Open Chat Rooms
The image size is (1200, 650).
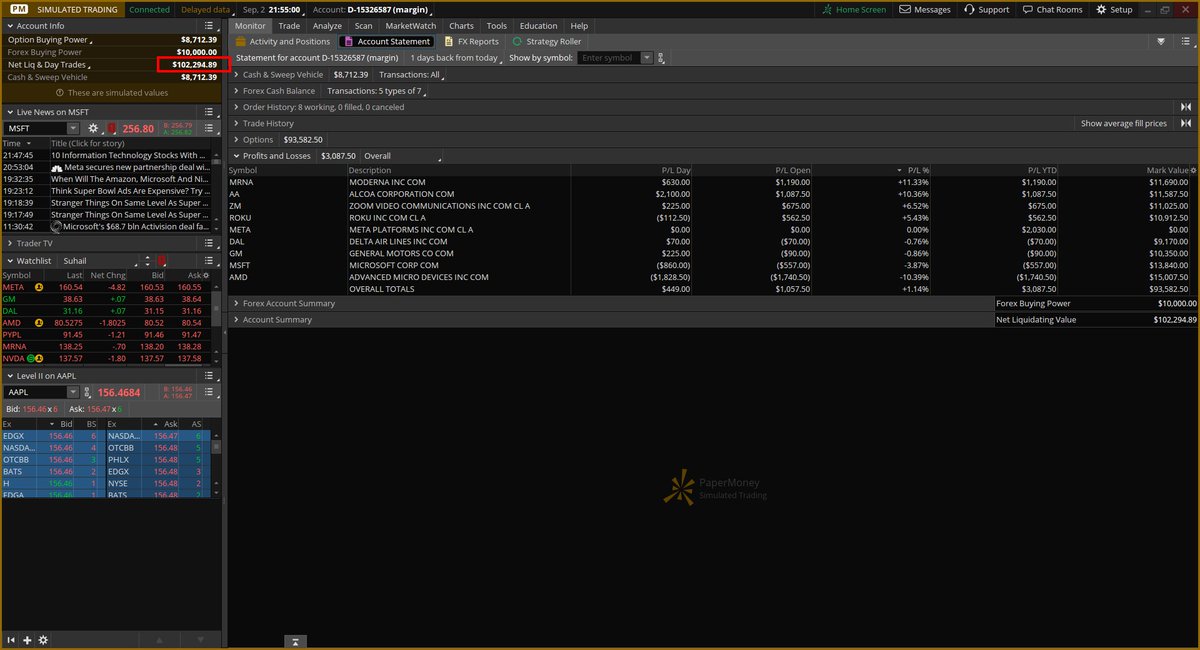coord(1052,9)
